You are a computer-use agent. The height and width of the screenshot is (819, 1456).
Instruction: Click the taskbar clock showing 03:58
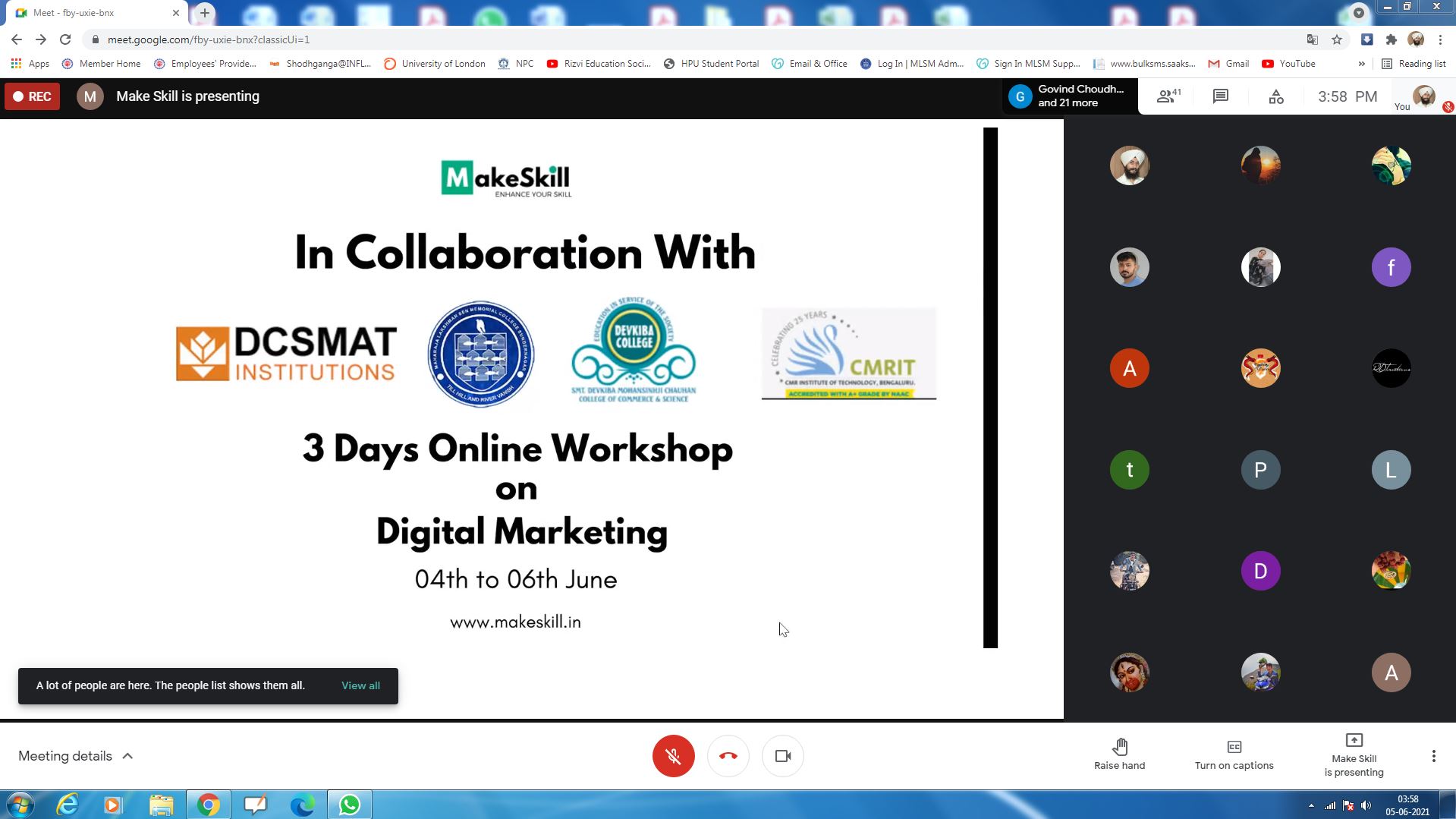[1407, 805]
